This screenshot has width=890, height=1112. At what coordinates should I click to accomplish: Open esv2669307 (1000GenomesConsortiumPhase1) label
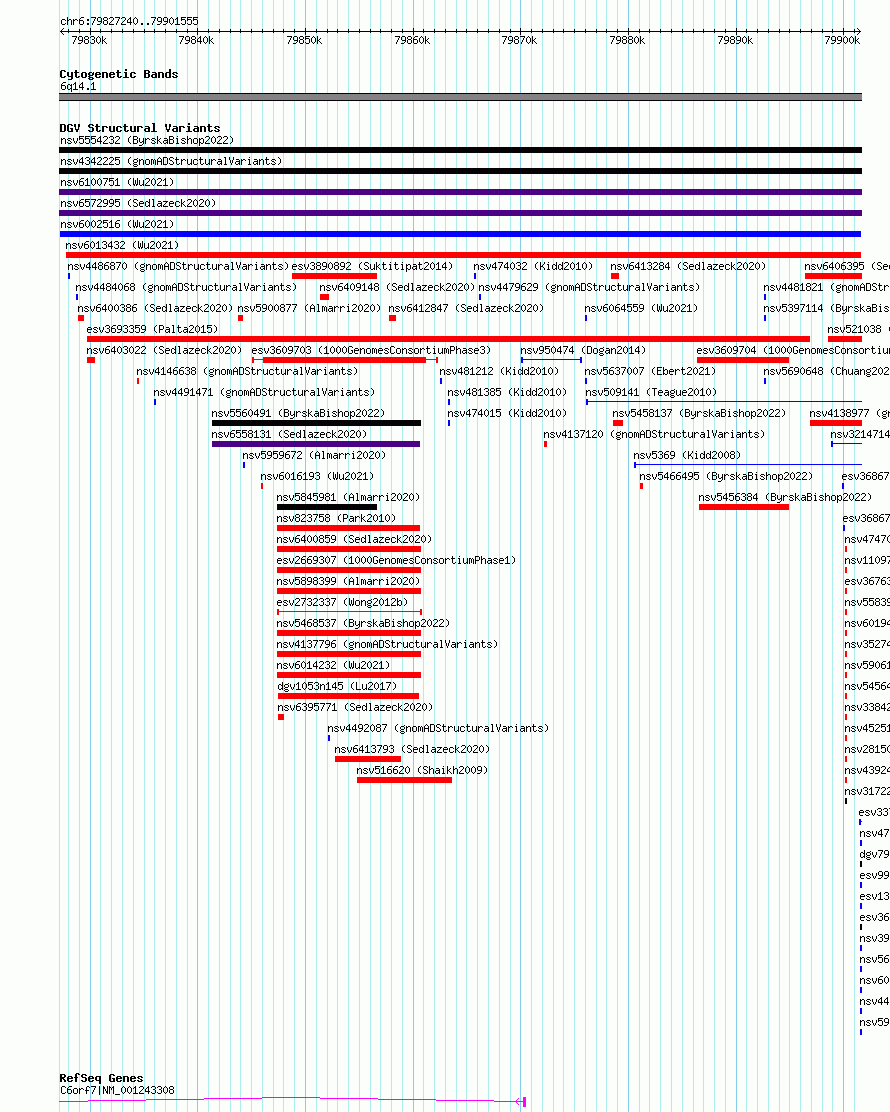coord(396,560)
